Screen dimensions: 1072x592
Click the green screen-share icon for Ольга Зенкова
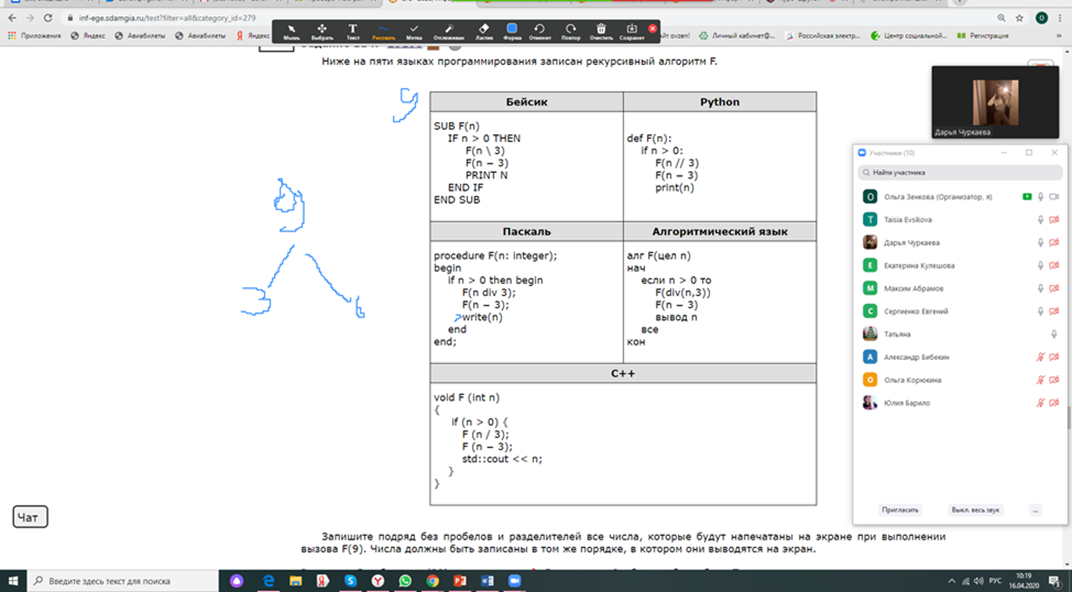tap(1027, 197)
